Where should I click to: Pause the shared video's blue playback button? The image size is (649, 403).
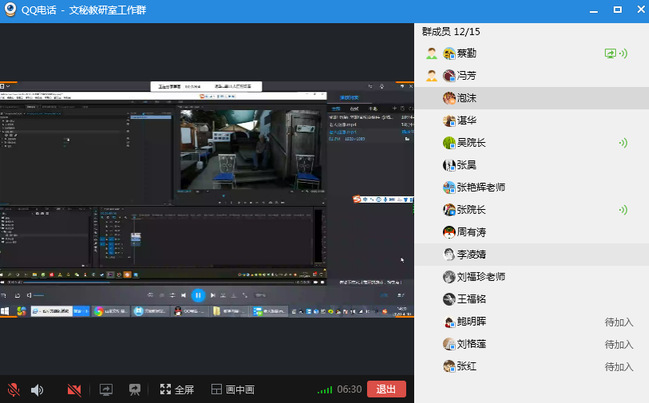(198, 295)
